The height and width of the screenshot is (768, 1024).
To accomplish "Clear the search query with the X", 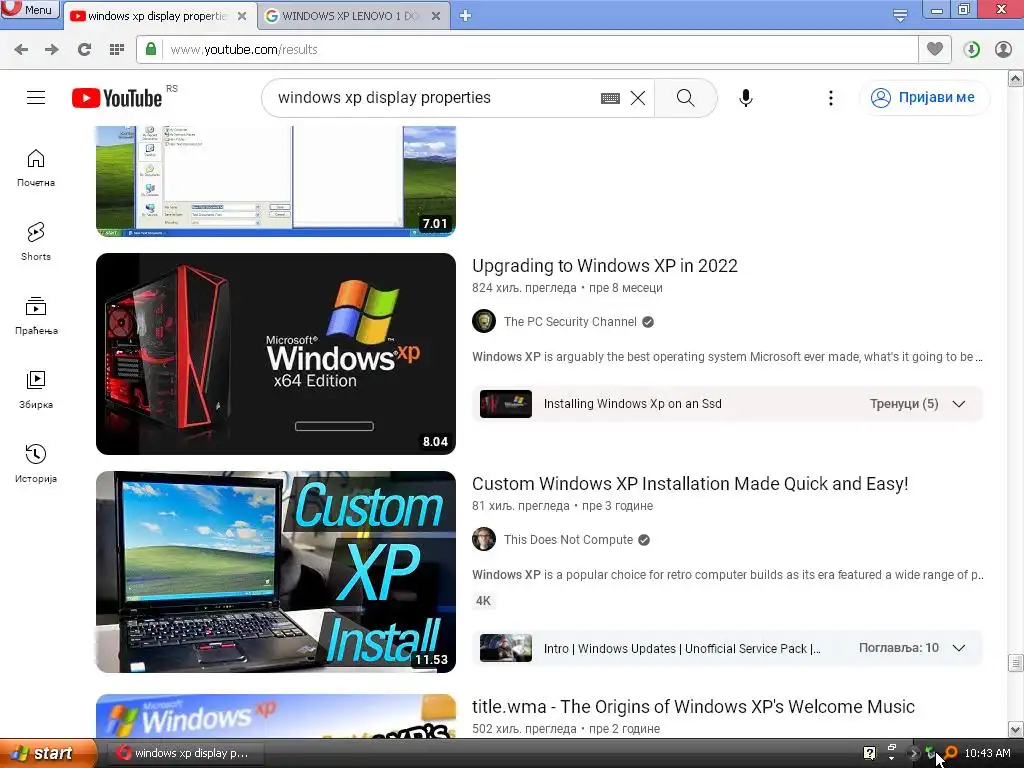I will click(638, 98).
